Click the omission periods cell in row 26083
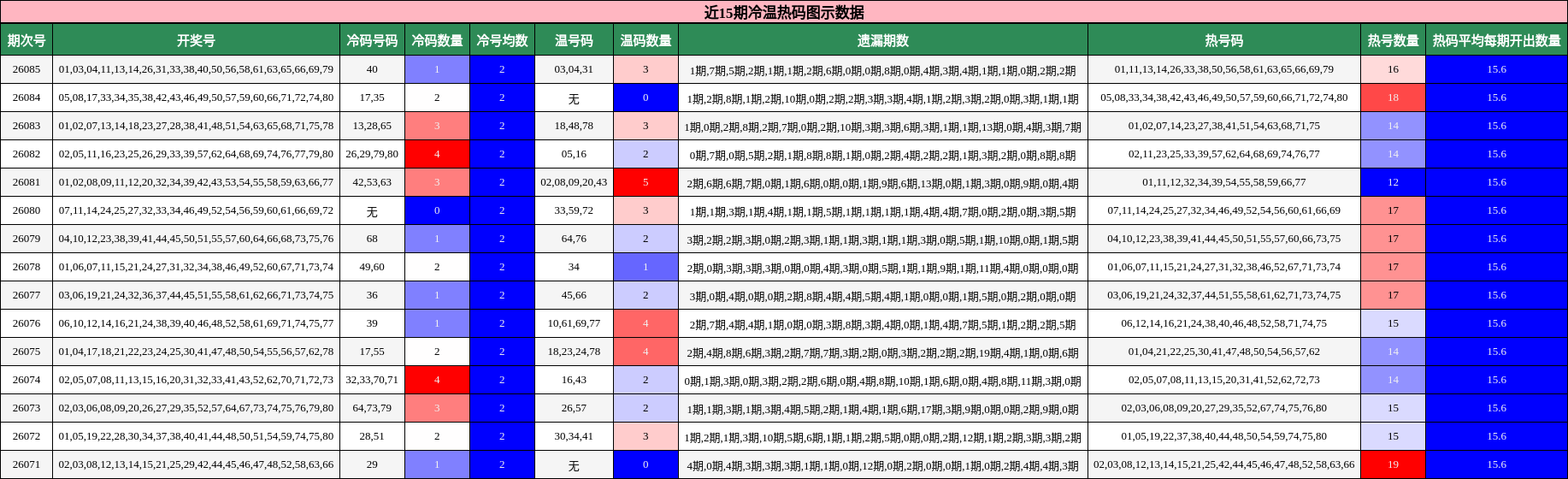The width and height of the screenshot is (1568, 479). (x=883, y=126)
